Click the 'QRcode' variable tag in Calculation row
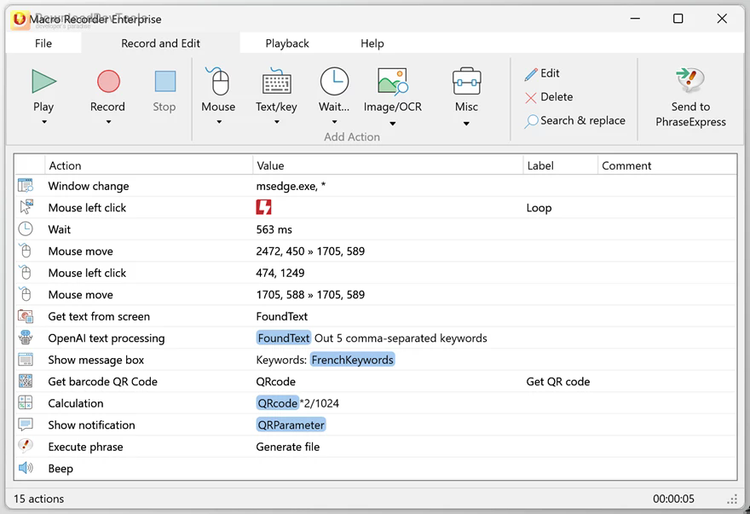The width and height of the screenshot is (750, 514). pyautogui.click(x=277, y=403)
